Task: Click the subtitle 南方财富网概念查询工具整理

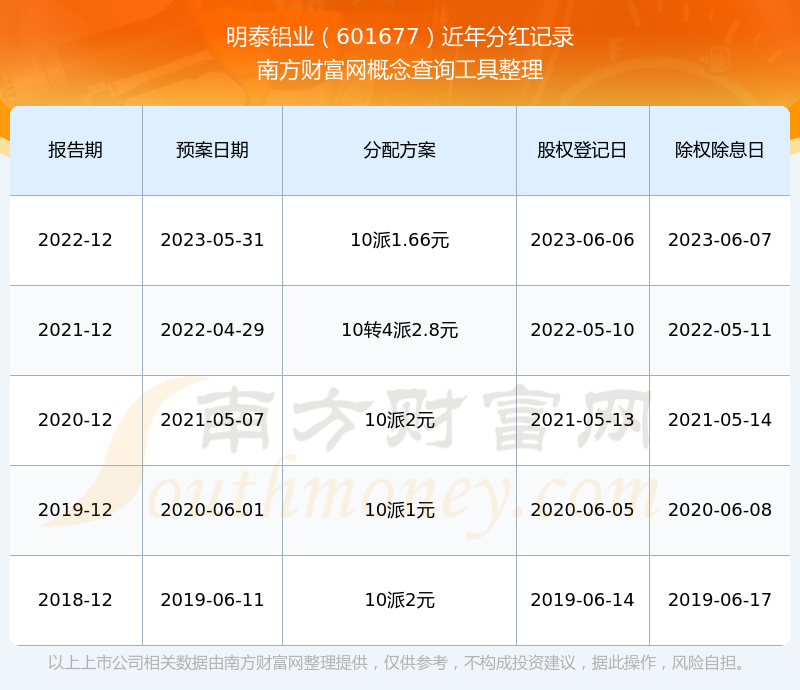Action: tap(400, 70)
